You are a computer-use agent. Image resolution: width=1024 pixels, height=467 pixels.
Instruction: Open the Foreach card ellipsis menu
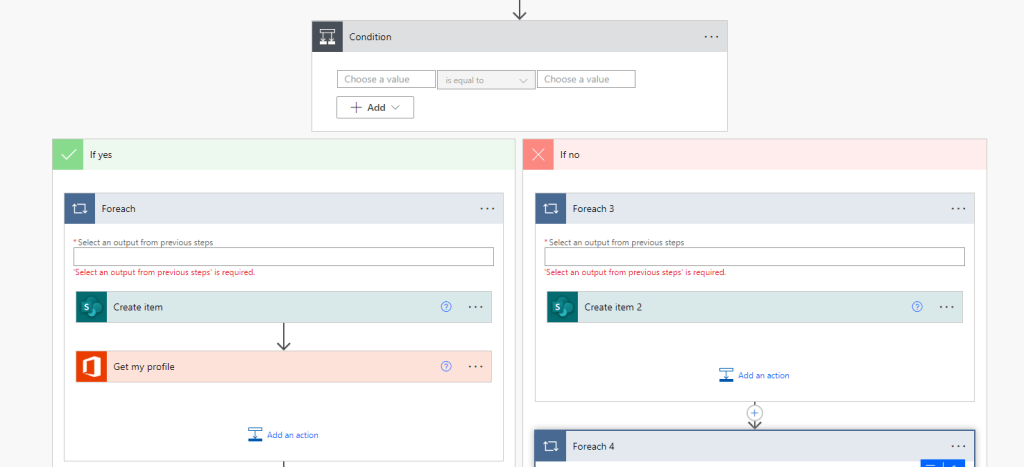[487, 209]
